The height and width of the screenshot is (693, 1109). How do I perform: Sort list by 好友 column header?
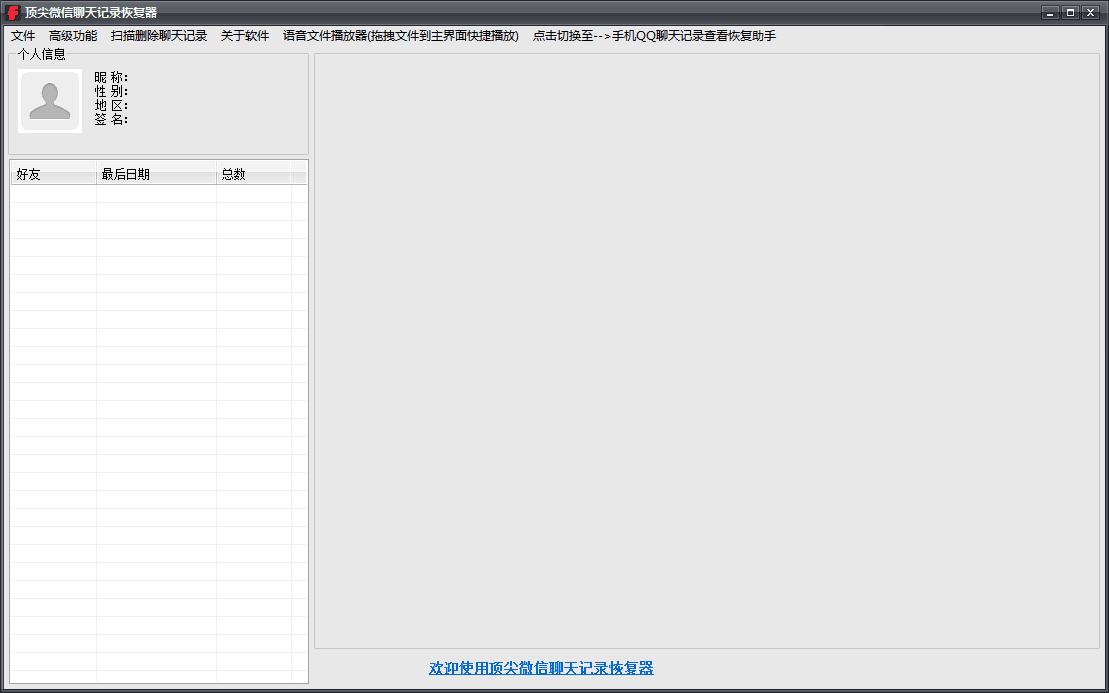(x=53, y=175)
